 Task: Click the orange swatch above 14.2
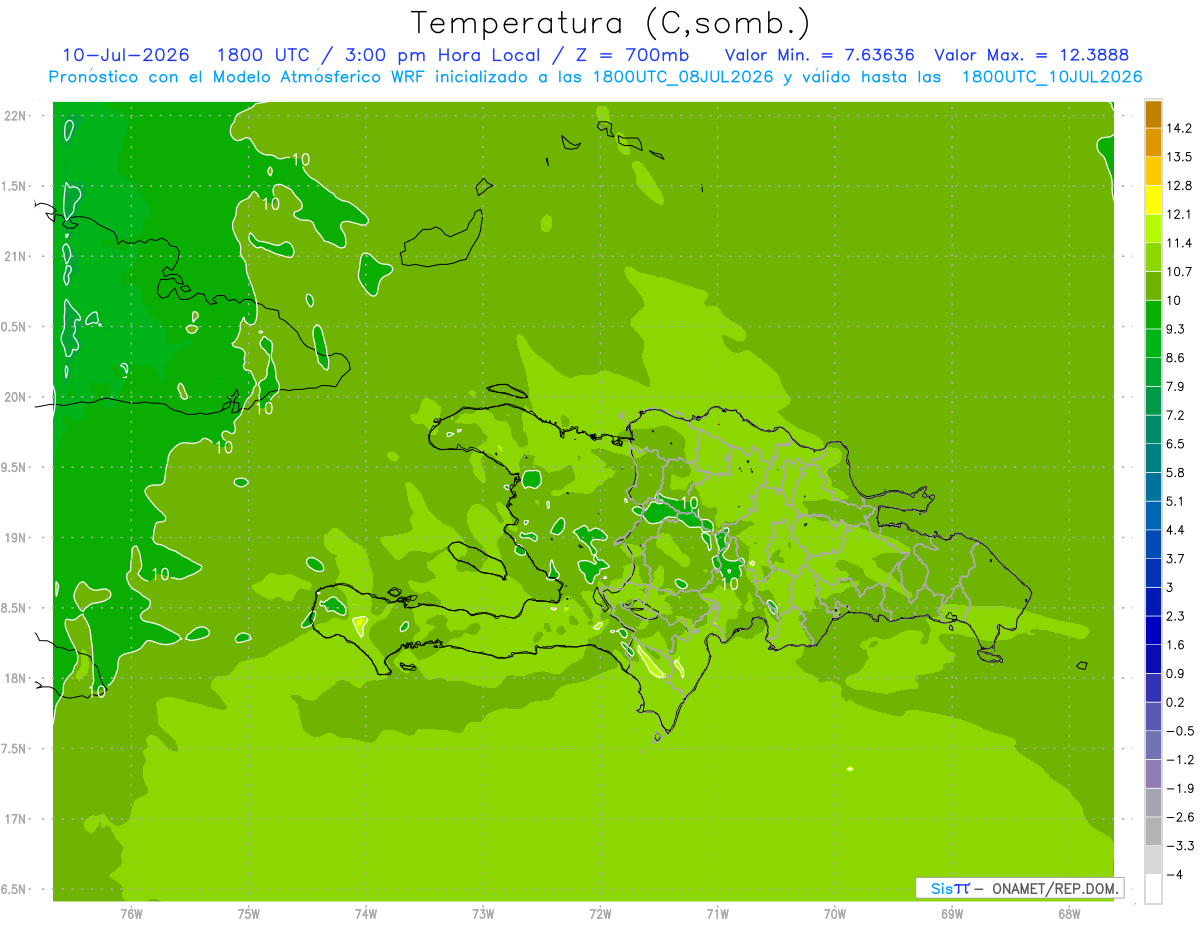pyautogui.click(x=1153, y=114)
